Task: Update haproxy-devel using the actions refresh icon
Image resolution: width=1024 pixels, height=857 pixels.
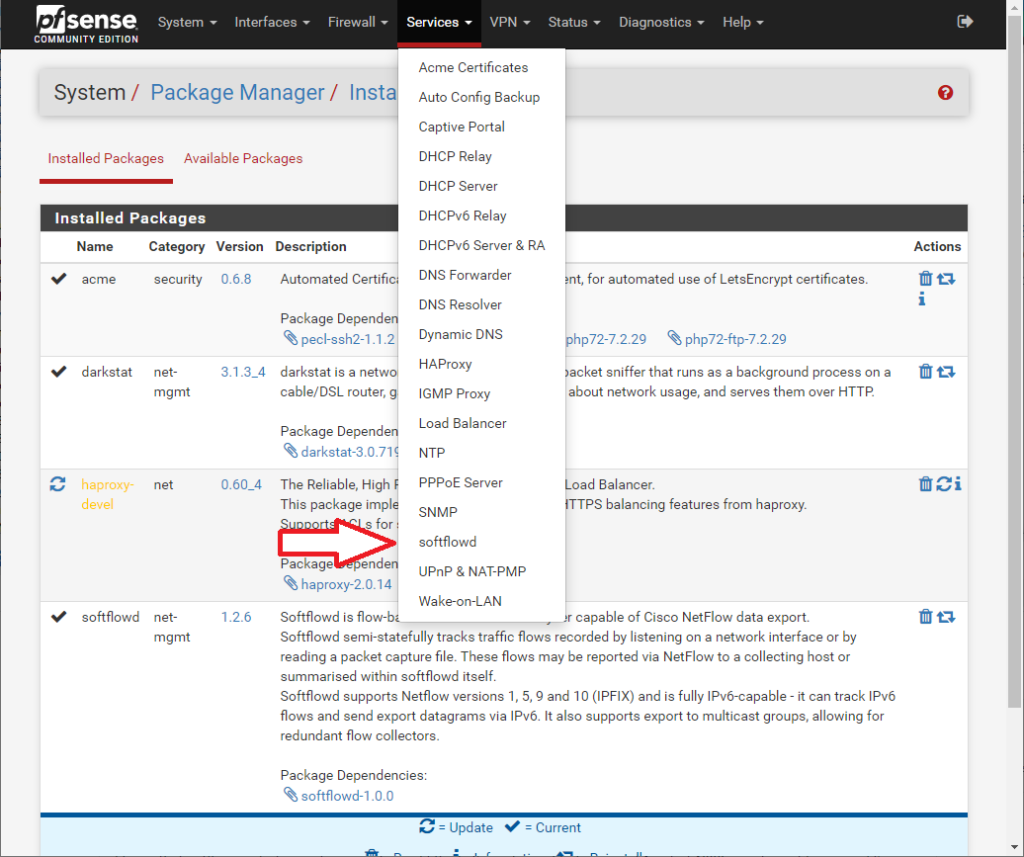Action: click(944, 484)
